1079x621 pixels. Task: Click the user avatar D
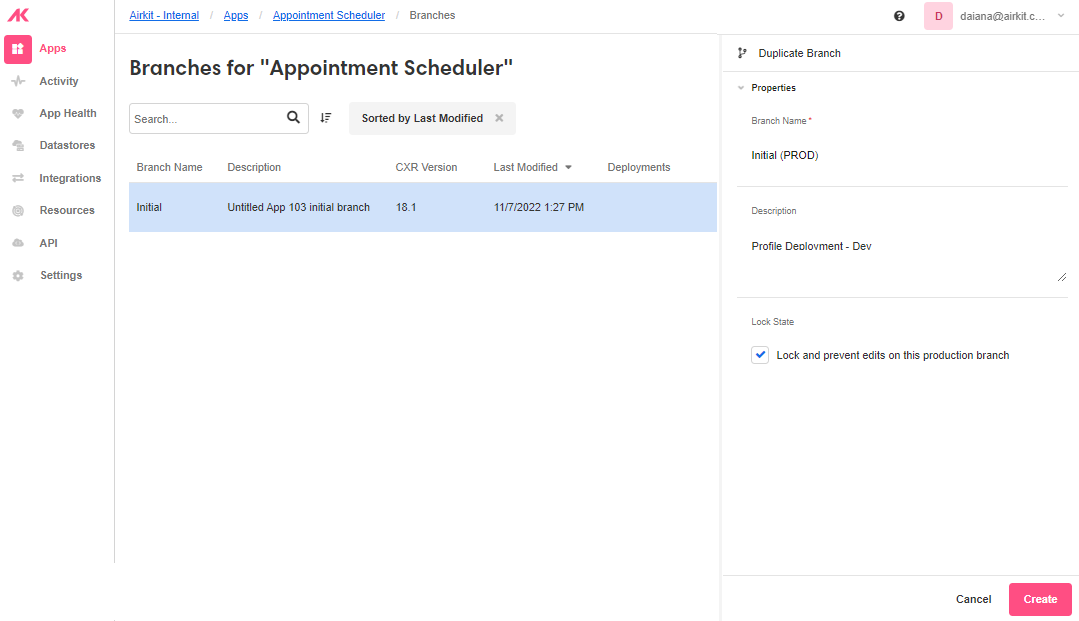[x=938, y=16]
